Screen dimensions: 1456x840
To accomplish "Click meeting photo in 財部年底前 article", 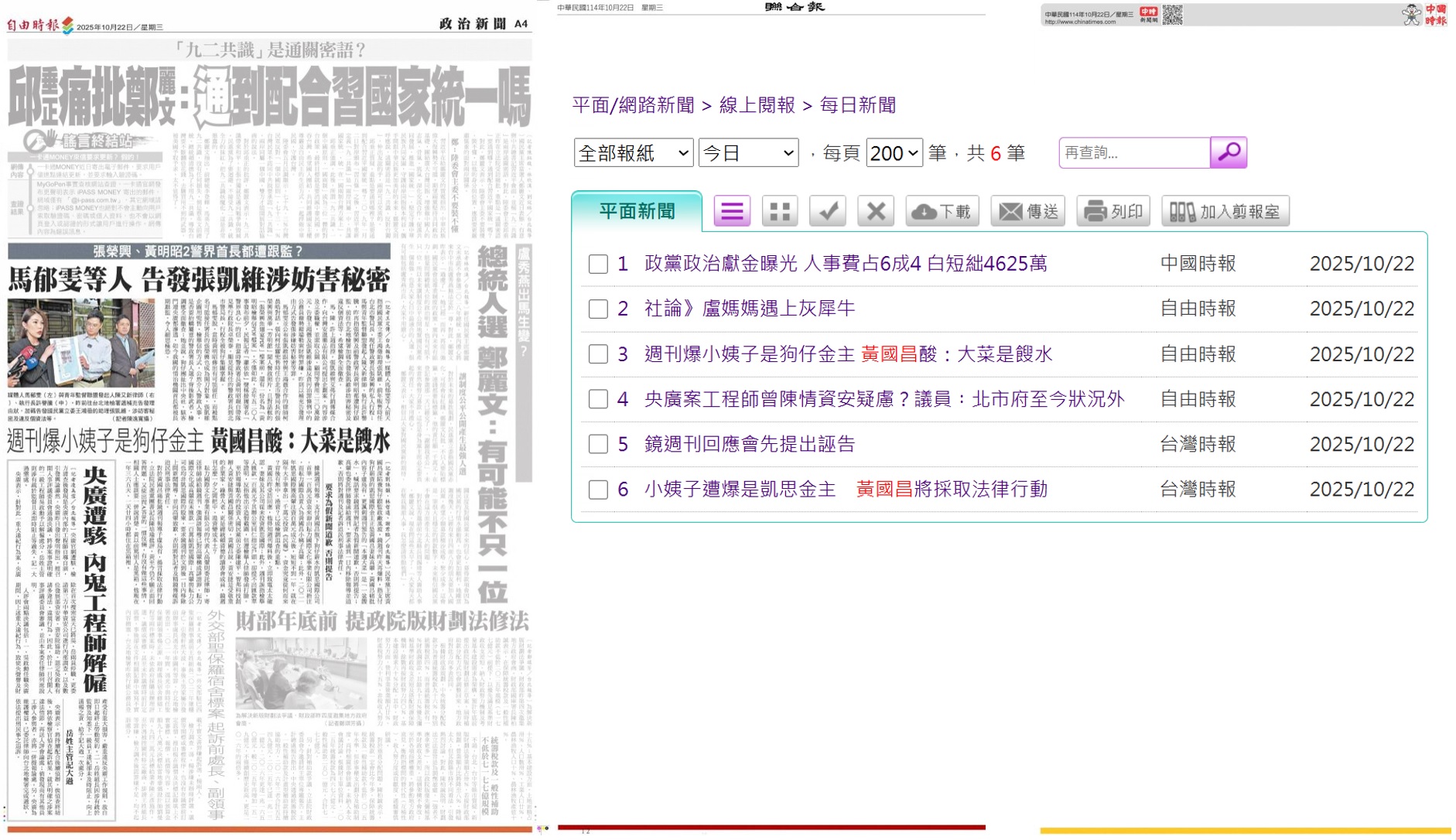I will click(301, 673).
